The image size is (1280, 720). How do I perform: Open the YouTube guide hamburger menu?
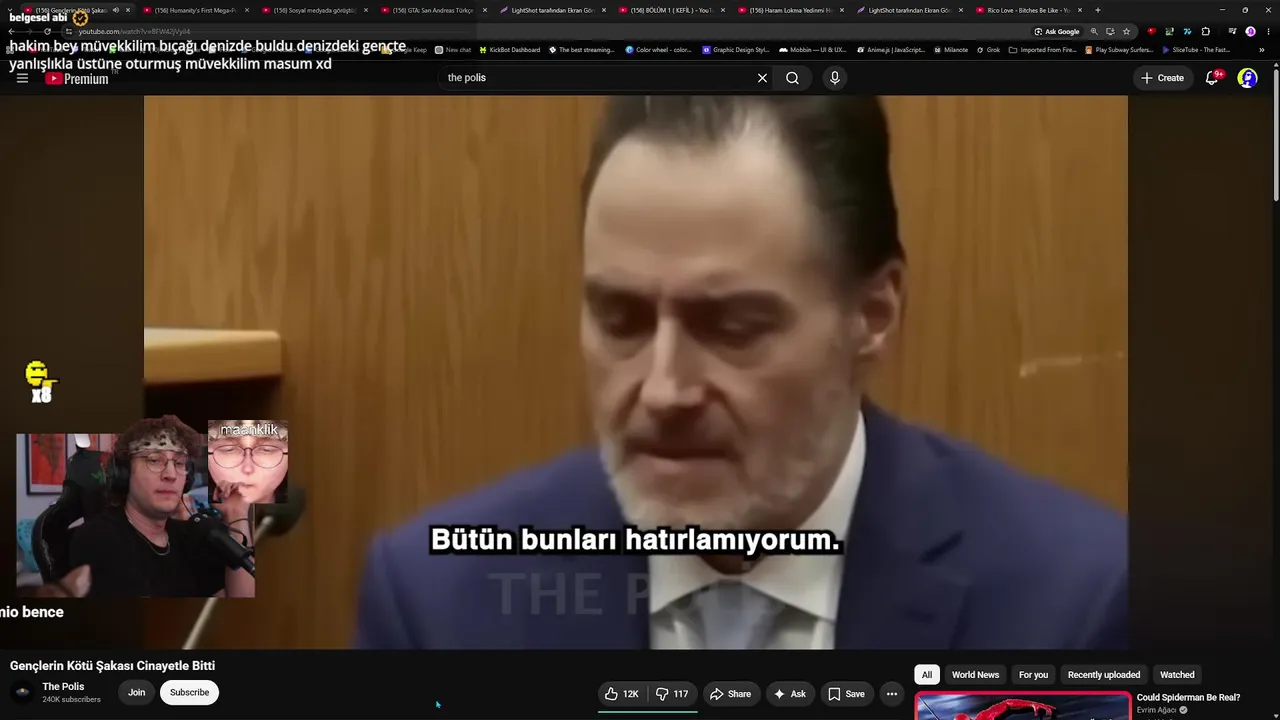coord(22,78)
